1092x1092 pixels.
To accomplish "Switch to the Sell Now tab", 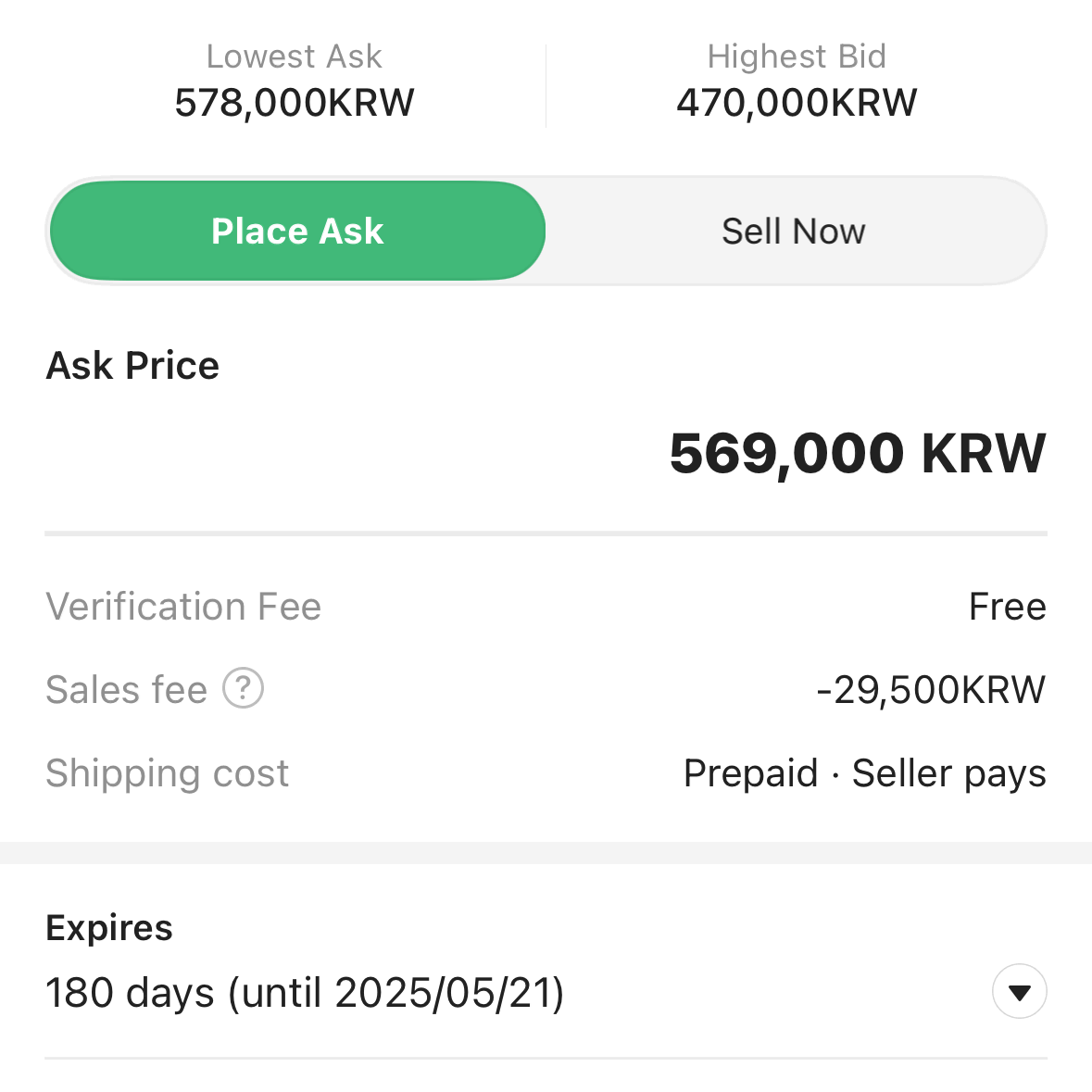I will [794, 231].
